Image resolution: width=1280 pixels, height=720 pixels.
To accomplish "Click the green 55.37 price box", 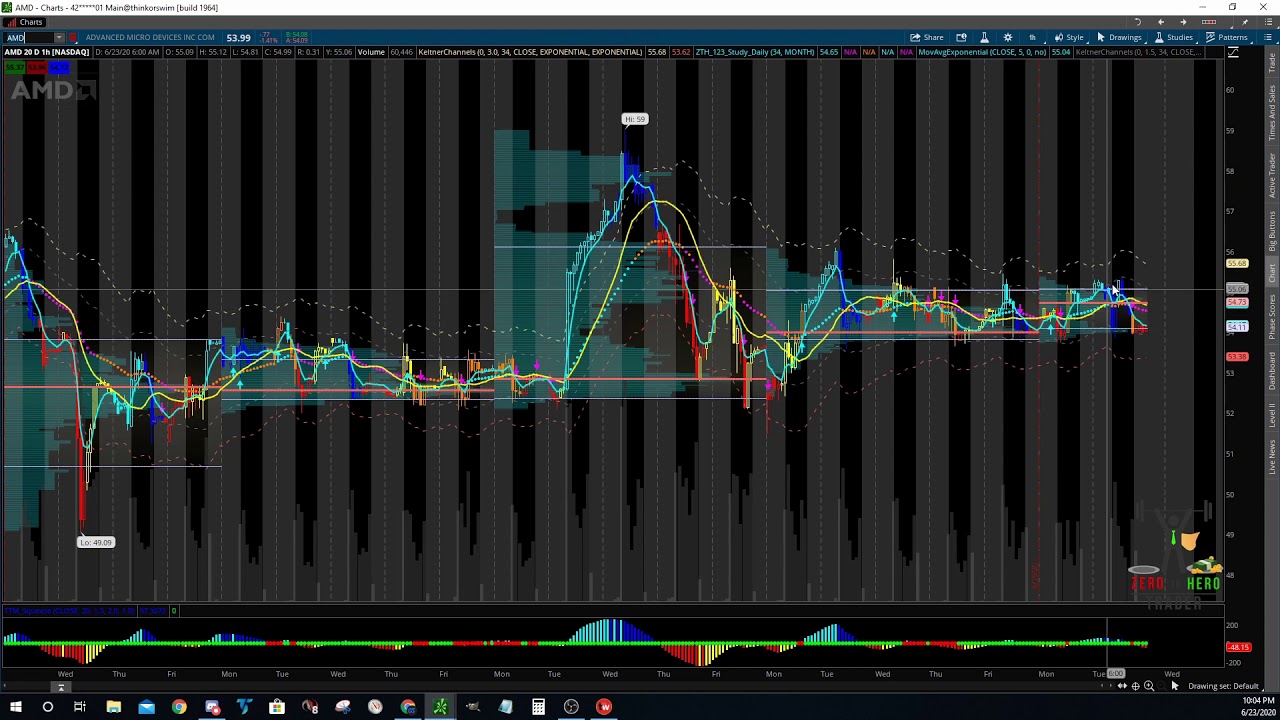I will click(13, 67).
